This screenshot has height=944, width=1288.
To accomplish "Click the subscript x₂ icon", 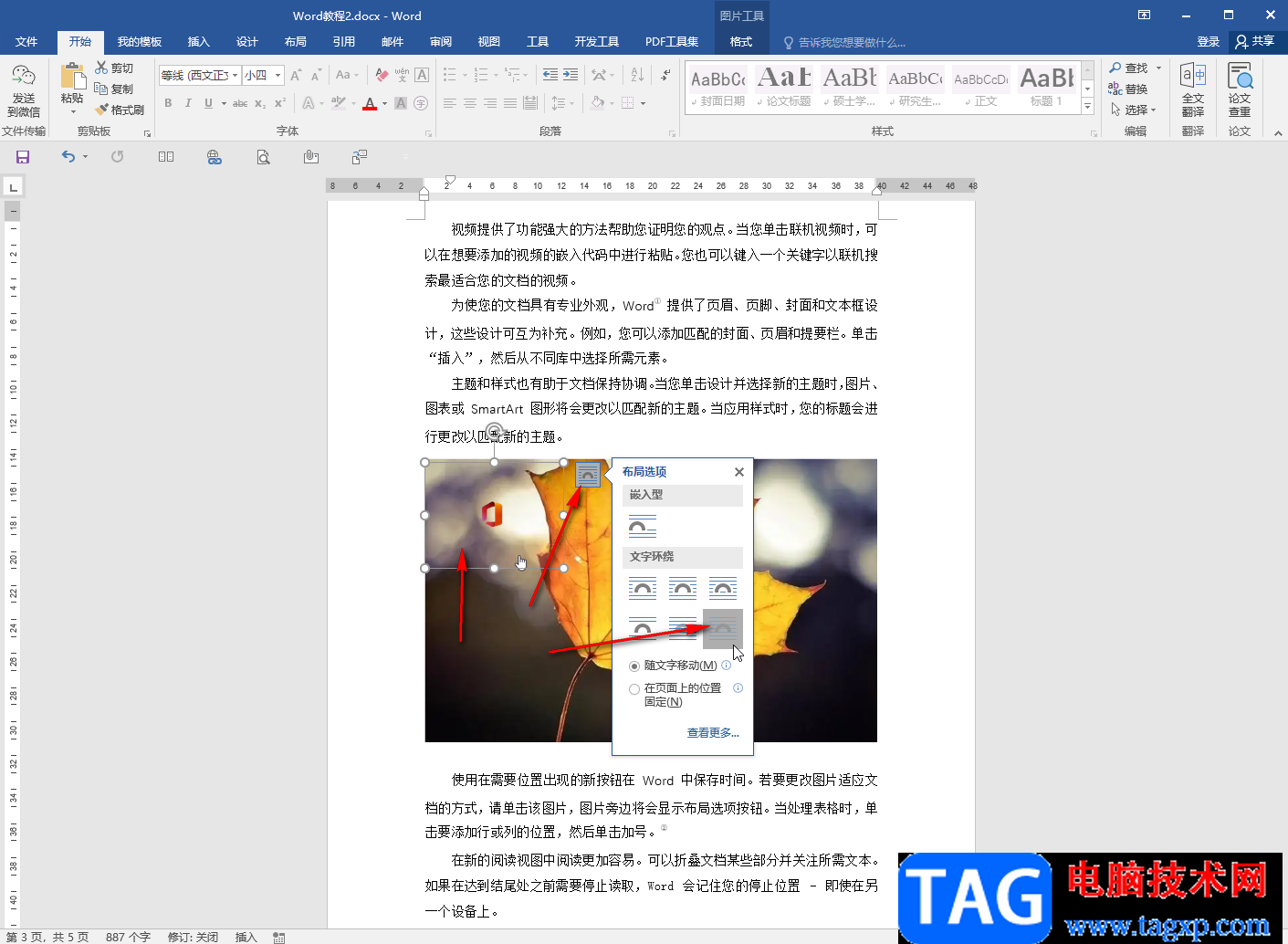I will [260, 103].
